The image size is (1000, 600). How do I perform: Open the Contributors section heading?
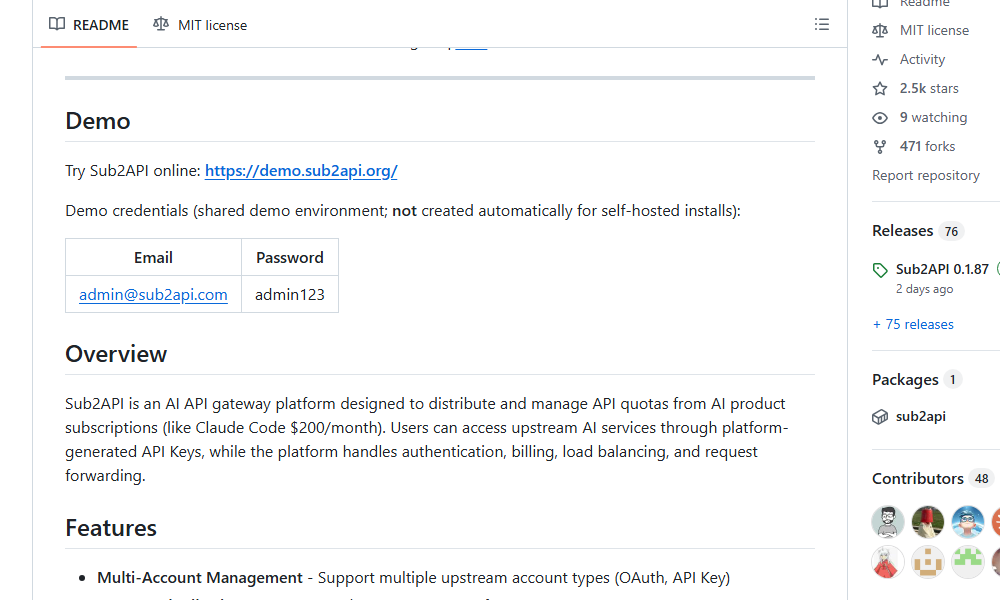[x=917, y=479]
